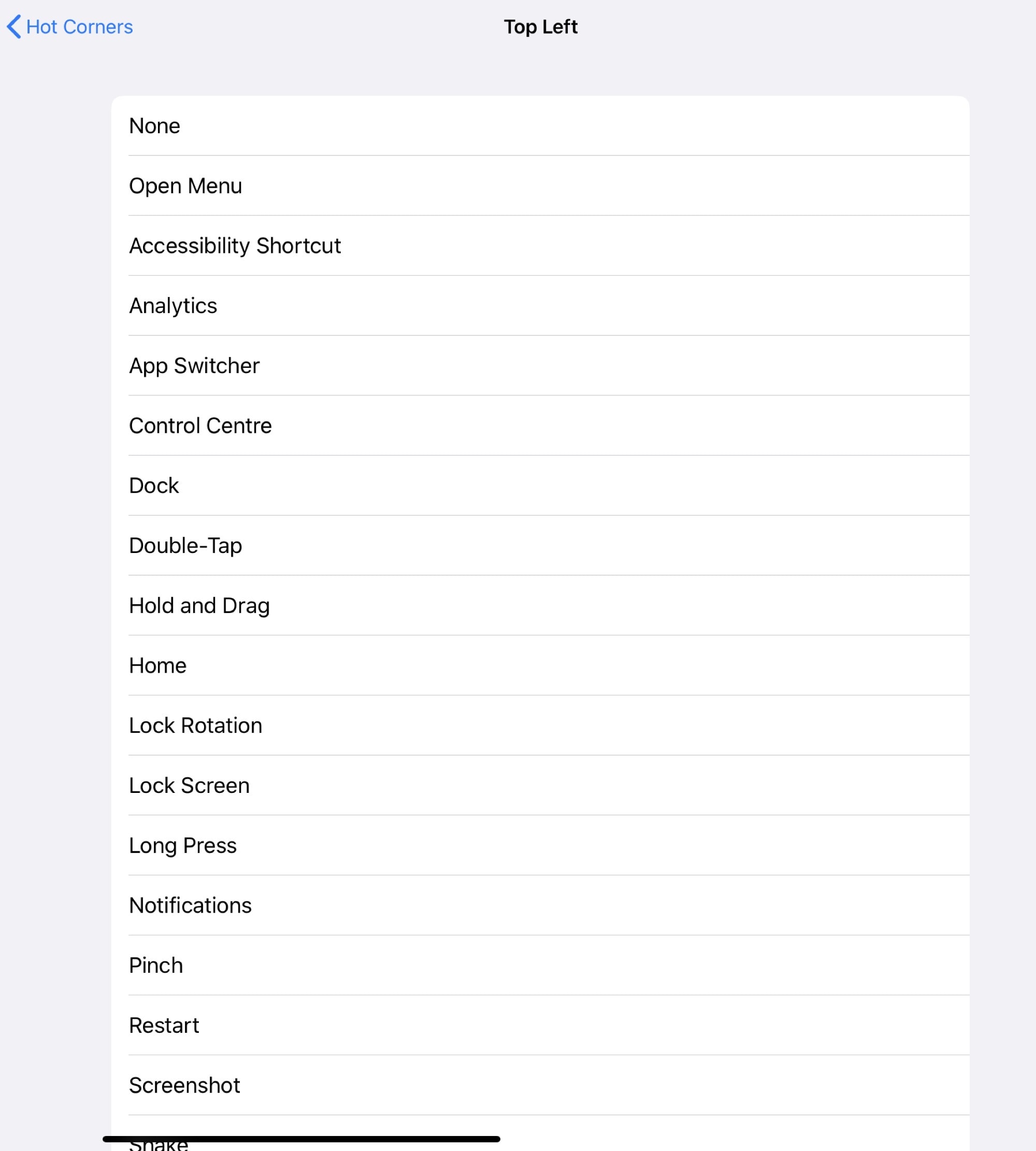Image resolution: width=1036 pixels, height=1151 pixels.
Task: Assign App Switcher to top left corner
Action: pyautogui.click(x=195, y=366)
